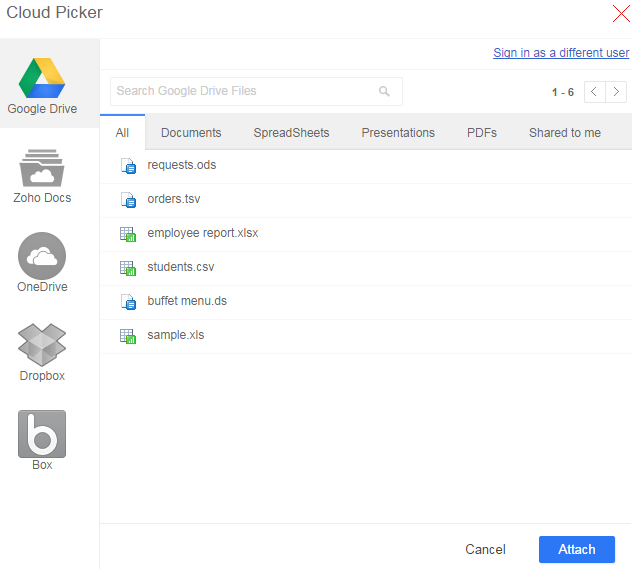Go to next page of files
632x569 pixels.
pos(616,92)
